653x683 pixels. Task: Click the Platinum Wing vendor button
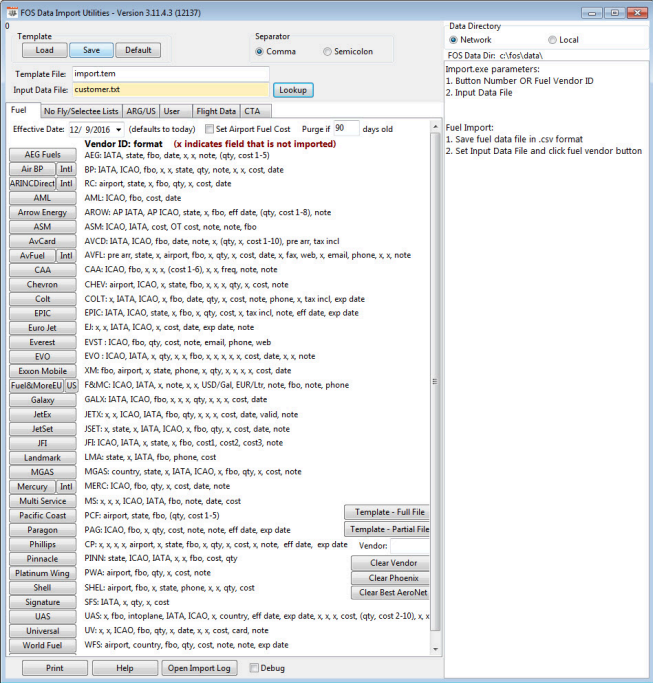pyautogui.click(x=43, y=573)
